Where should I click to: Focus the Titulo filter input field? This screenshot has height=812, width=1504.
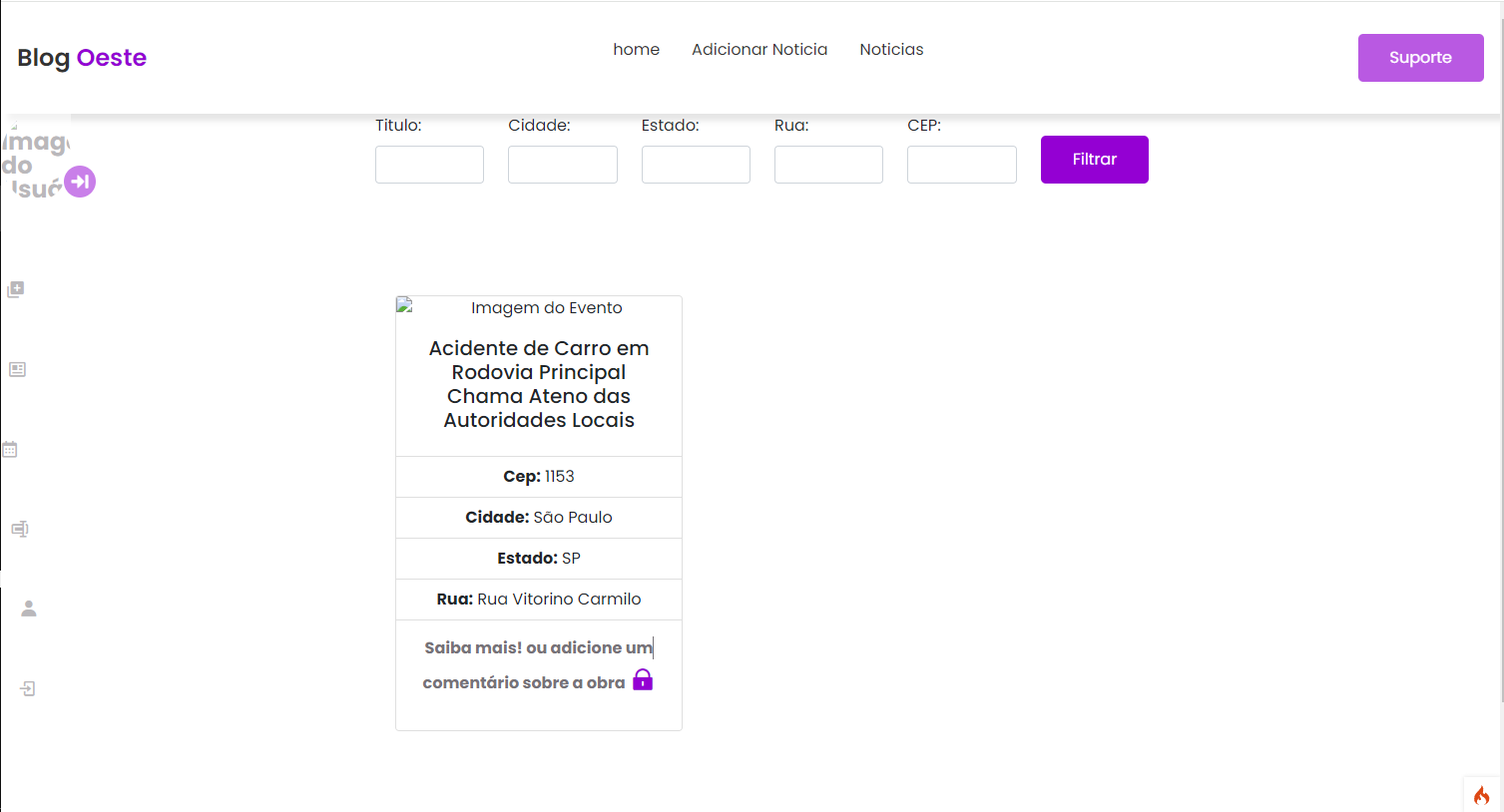429,165
